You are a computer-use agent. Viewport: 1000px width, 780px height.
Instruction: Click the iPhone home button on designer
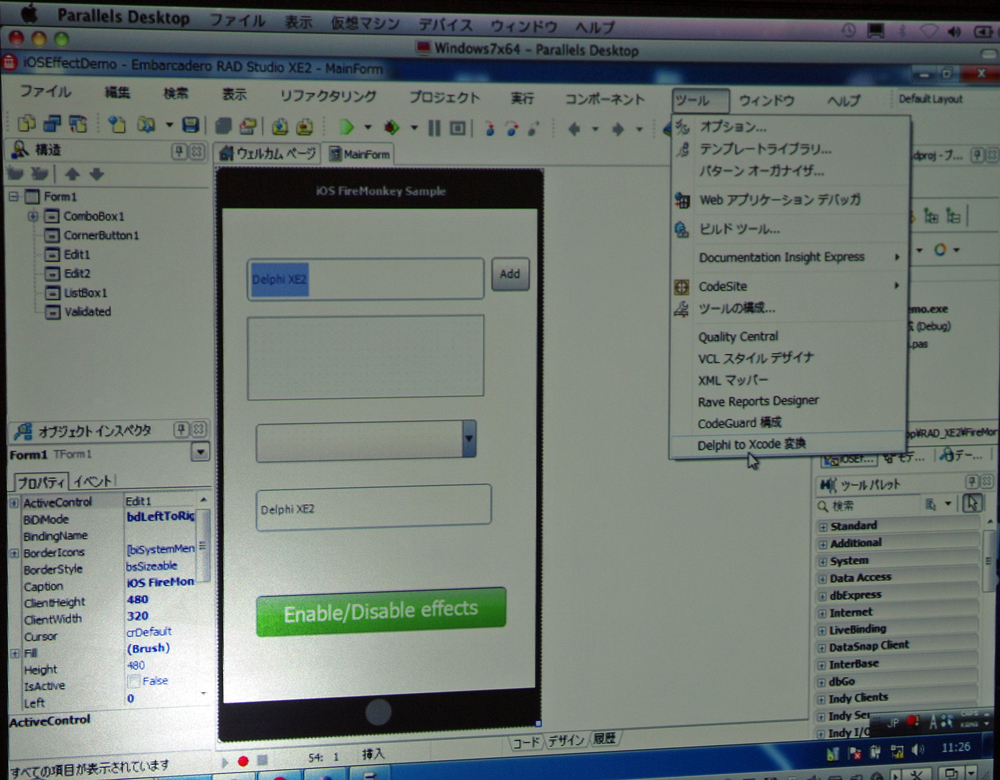click(x=378, y=712)
